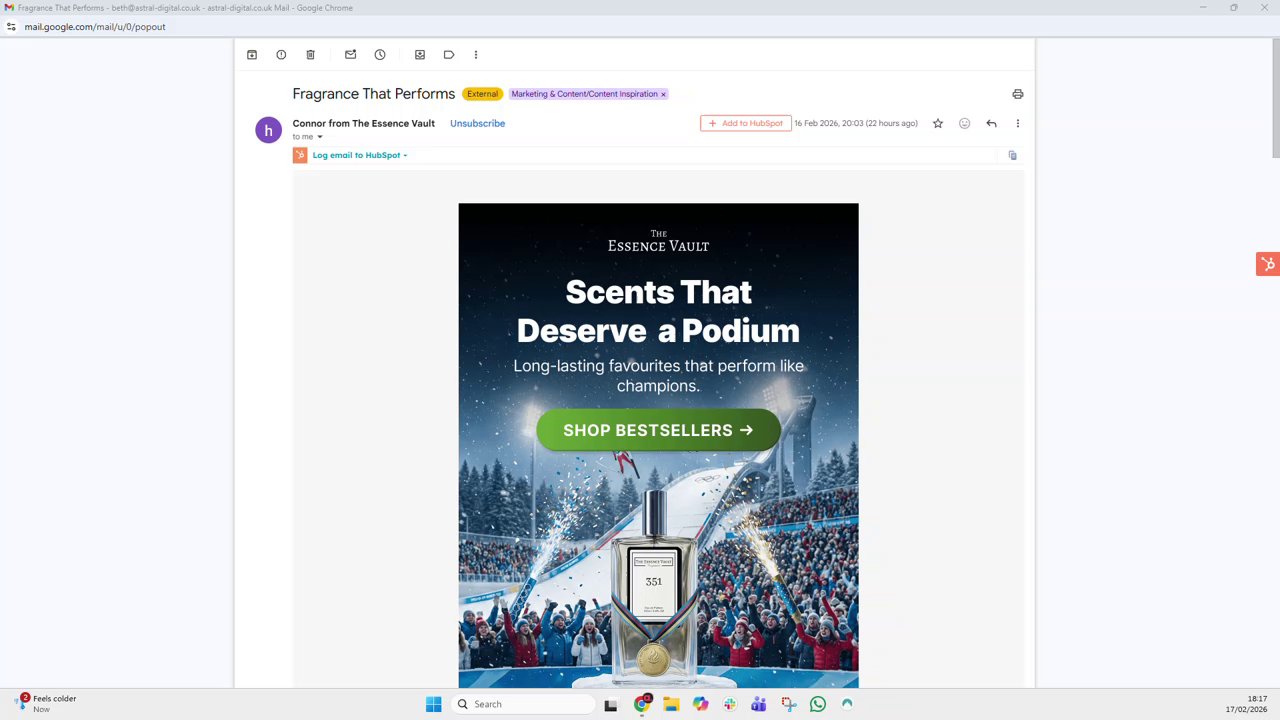This screenshot has height=720, width=1280.
Task: Open Task View on taskbar
Action: 611,705
